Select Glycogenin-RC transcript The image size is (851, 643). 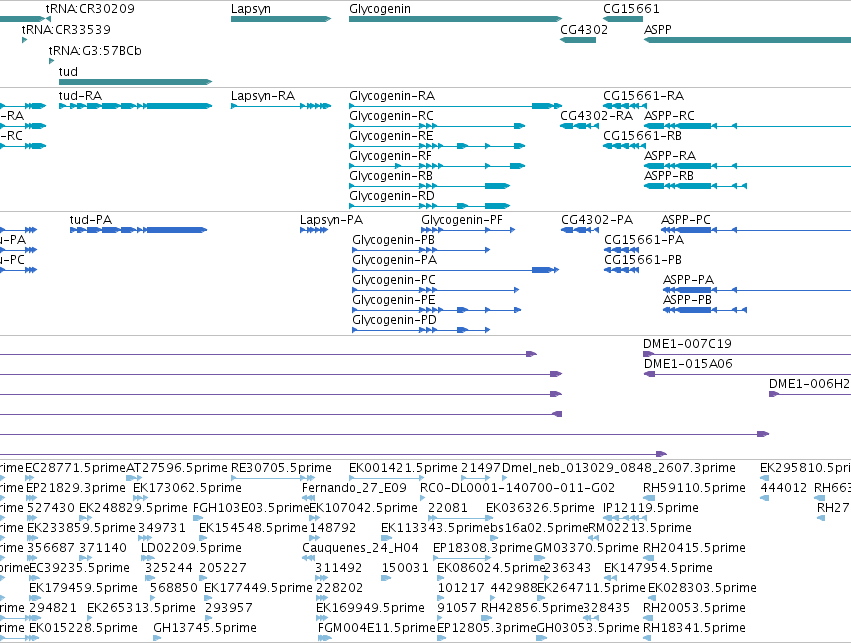coord(437,126)
